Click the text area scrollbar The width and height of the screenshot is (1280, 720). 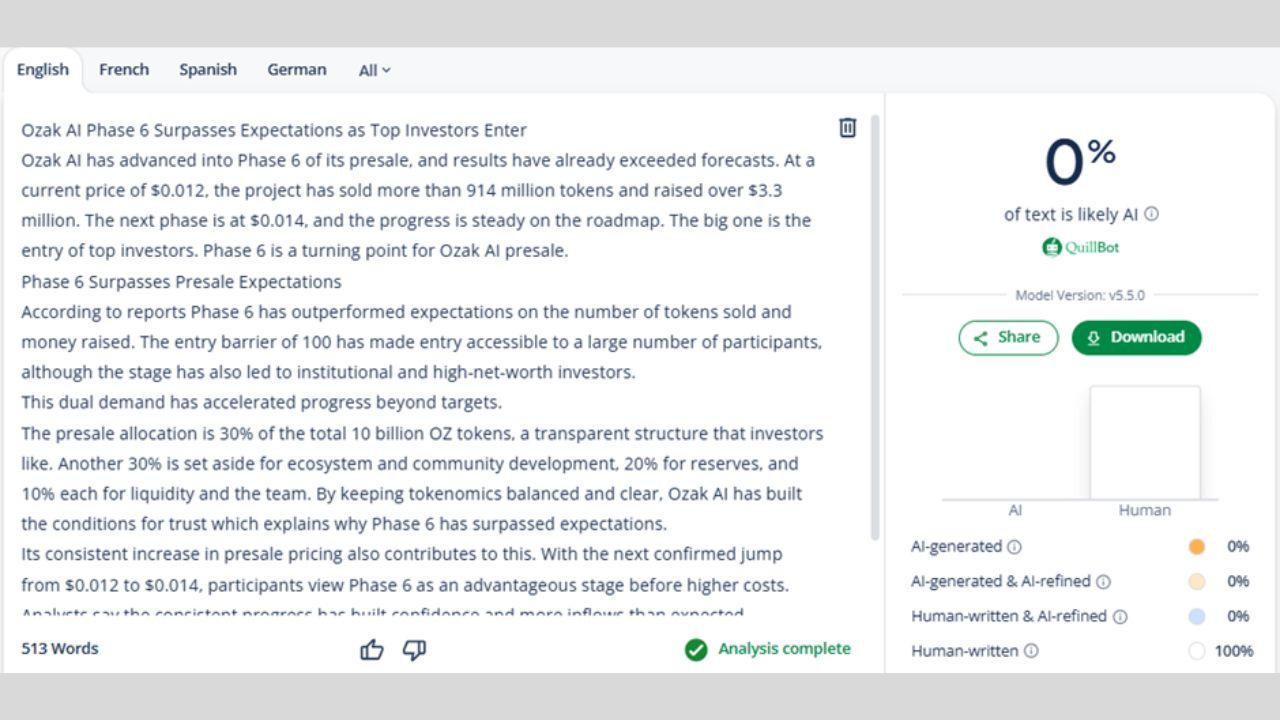(x=876, y=330)
